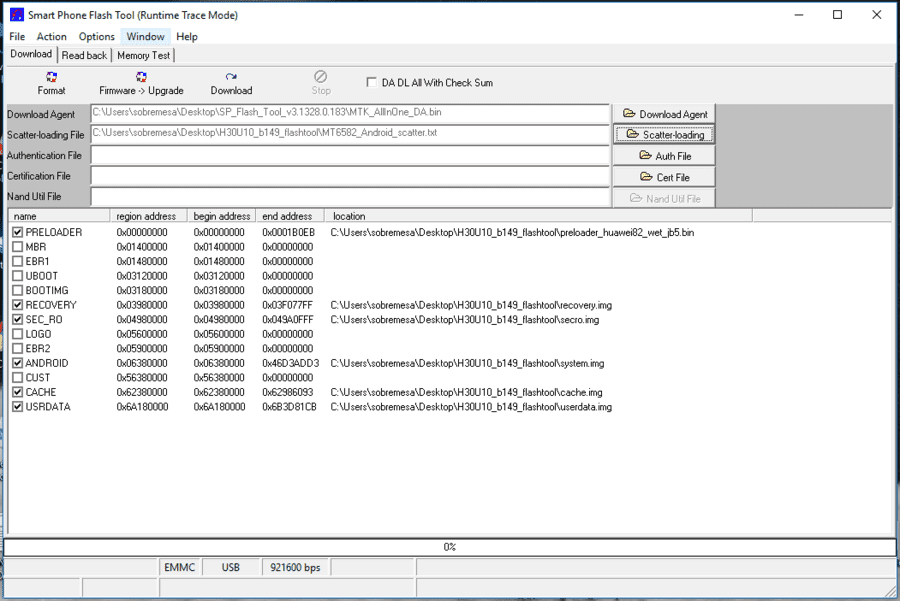The image size is (900, 601).
Task: Start flashing with the Download icon
Action: click(231, 77)
